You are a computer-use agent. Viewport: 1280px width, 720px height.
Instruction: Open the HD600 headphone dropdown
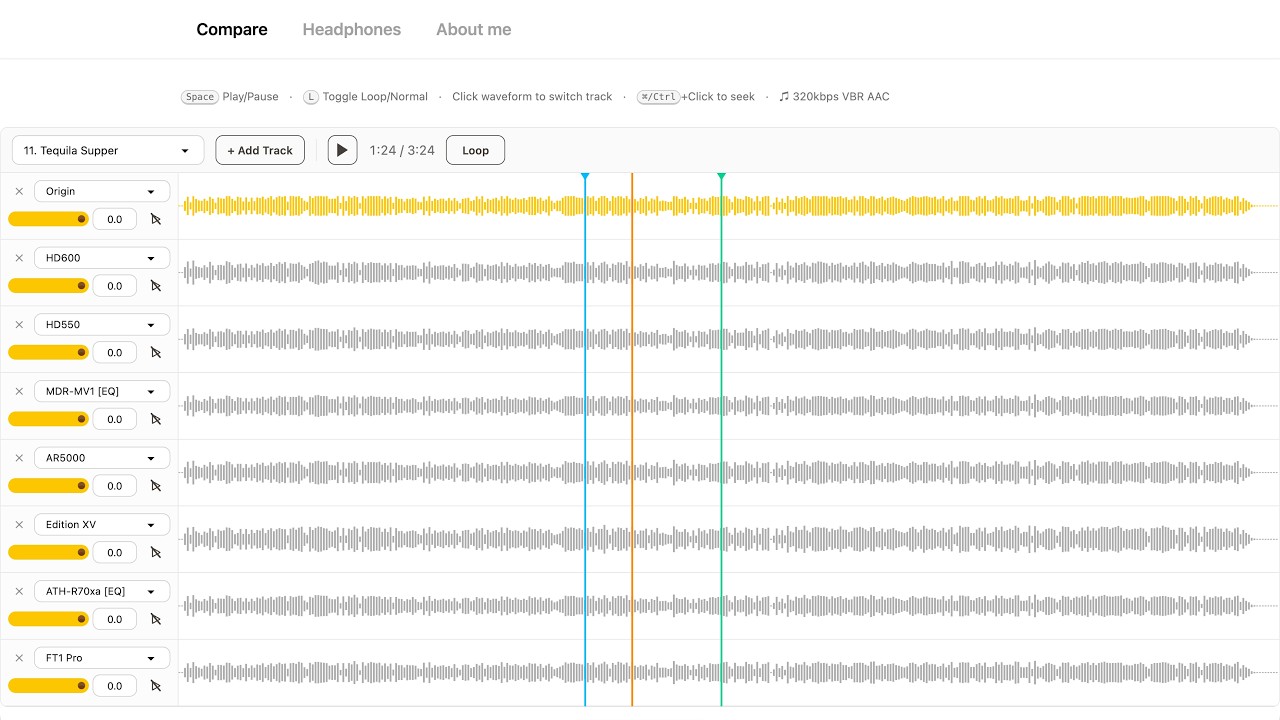point(102,258)
